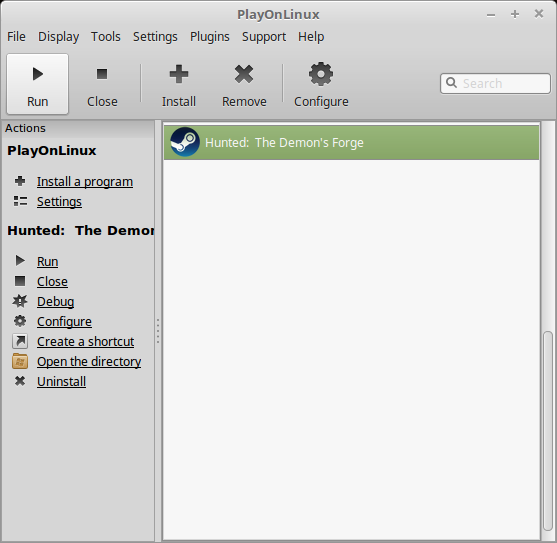
Task: Open the File menu
Action: [x=16, y=37]
